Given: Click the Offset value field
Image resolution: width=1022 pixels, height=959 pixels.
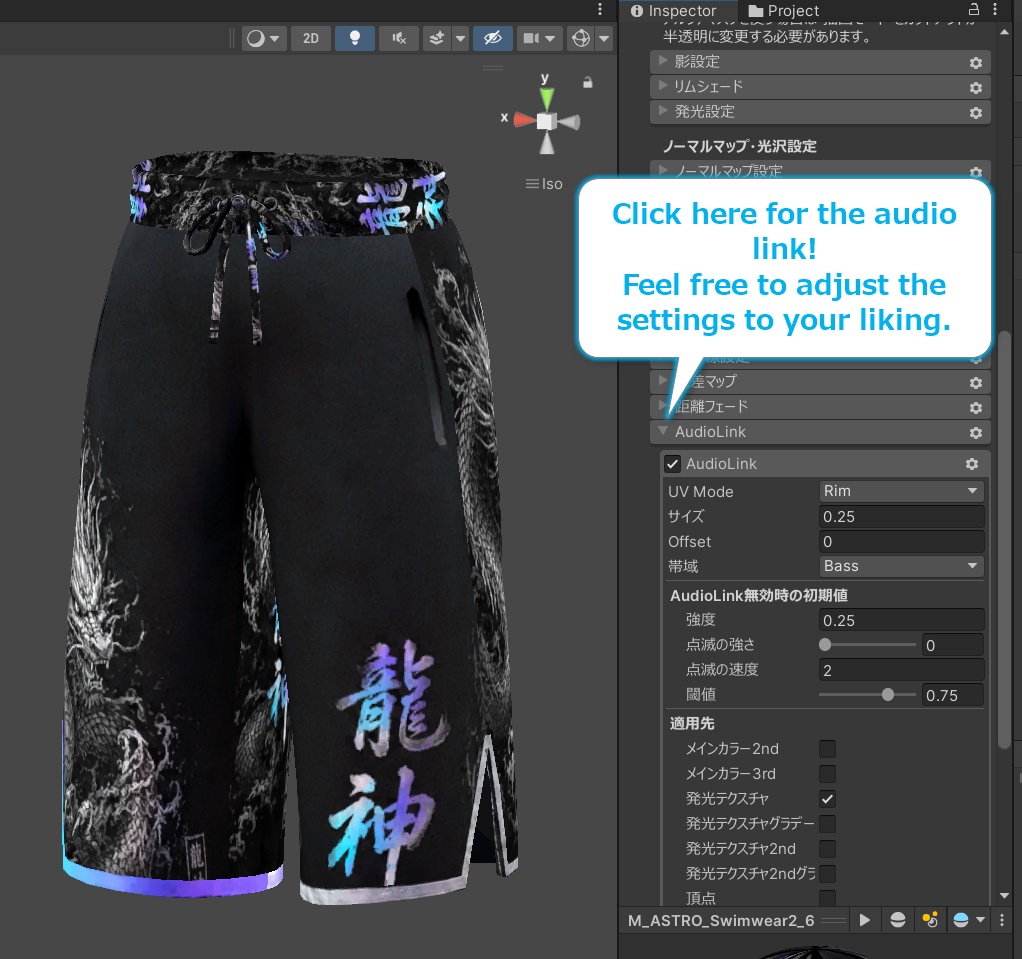Looking at the screenshot, I should [x=901, y=542].
